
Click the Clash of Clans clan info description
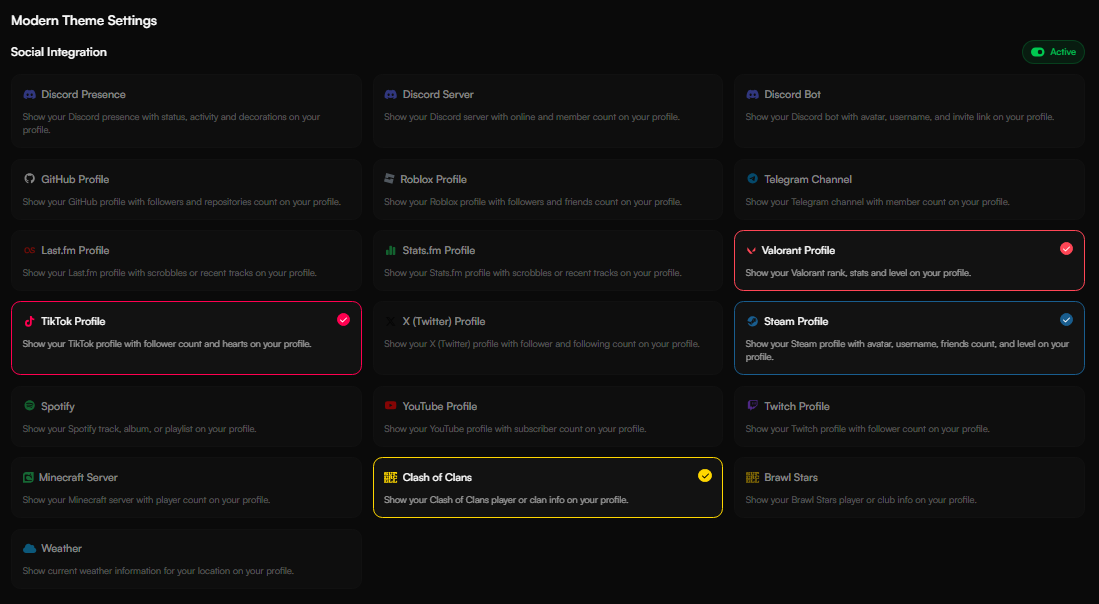coord(506,500)
